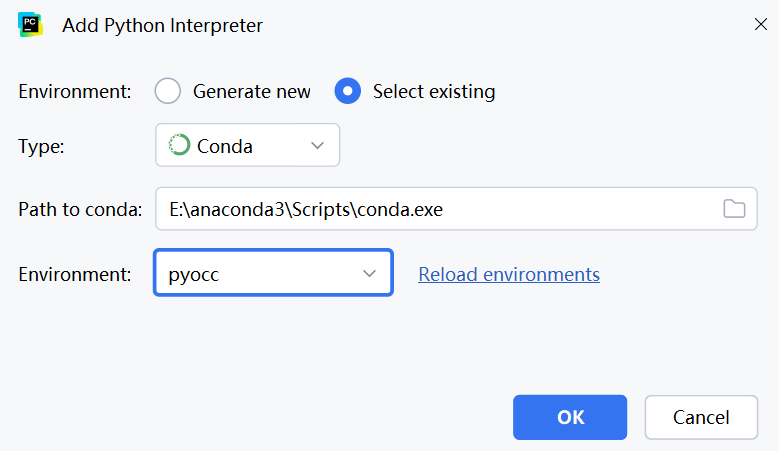
Task: Click the Reload environments link
Action: pyautogui.click(x=509, y=274)
